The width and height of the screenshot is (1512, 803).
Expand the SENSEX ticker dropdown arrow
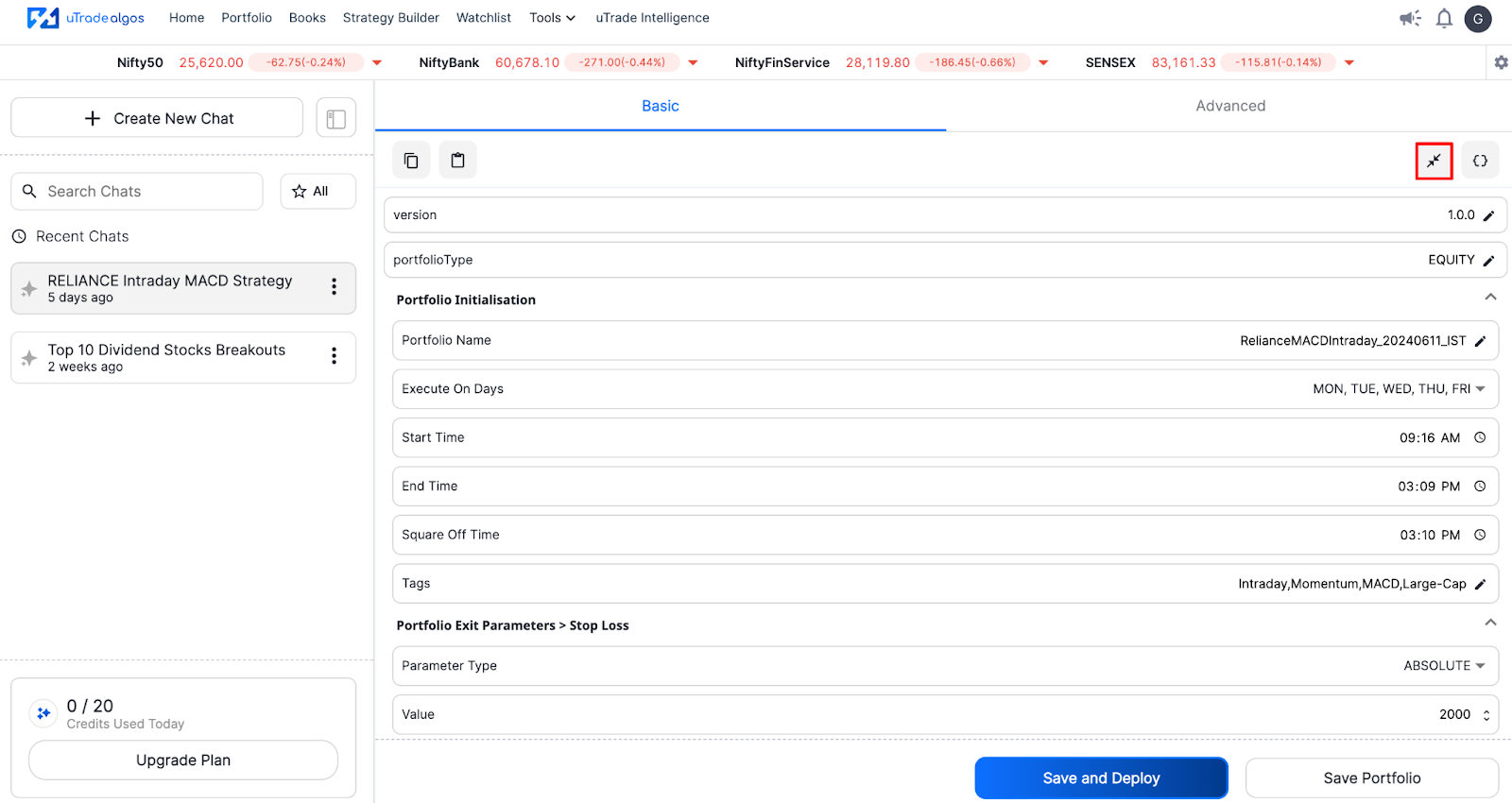point(1349,62)
